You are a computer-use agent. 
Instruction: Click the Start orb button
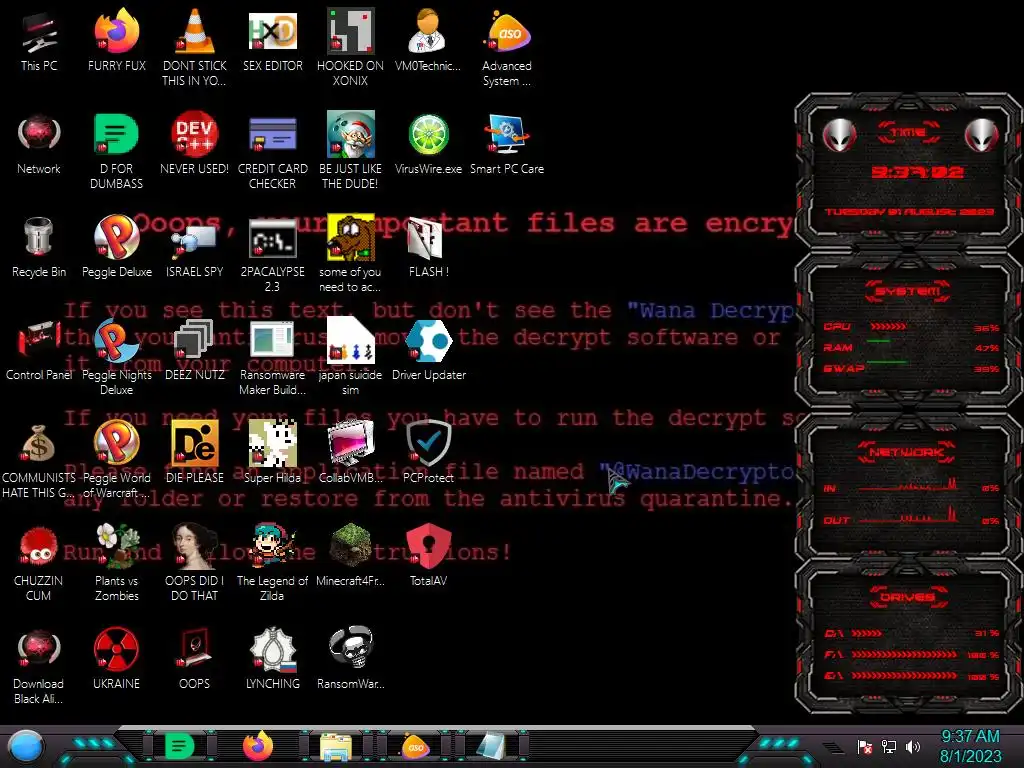(26, 747)
